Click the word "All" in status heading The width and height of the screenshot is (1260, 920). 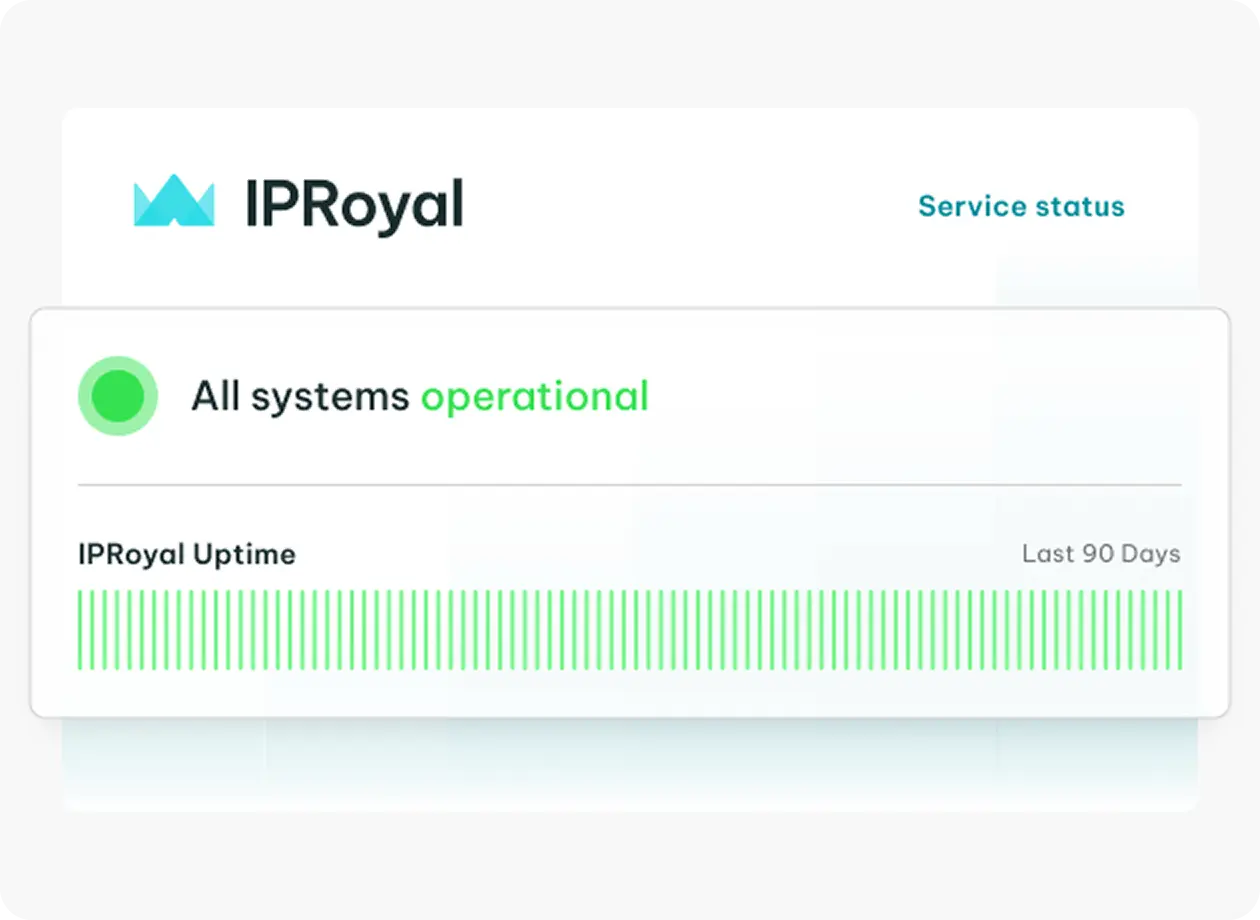[x=216, y=396]
